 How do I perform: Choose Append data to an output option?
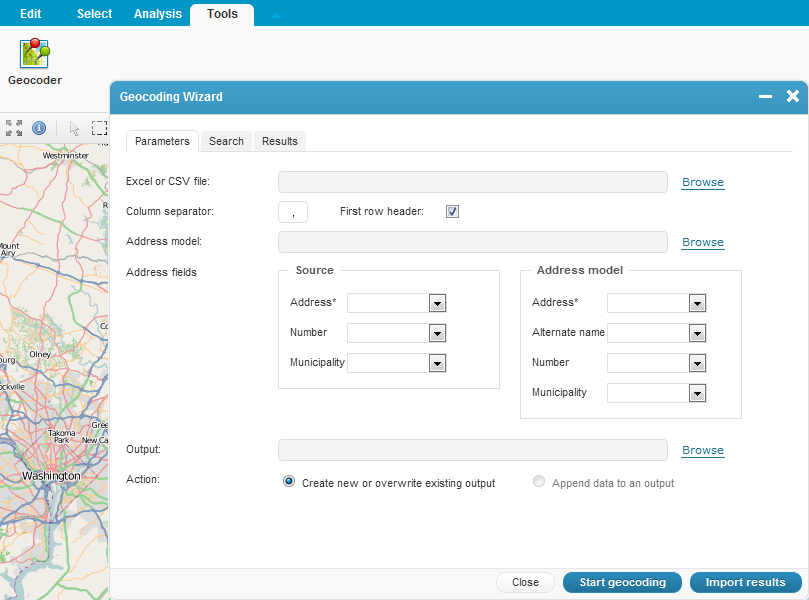pos(539,481)
